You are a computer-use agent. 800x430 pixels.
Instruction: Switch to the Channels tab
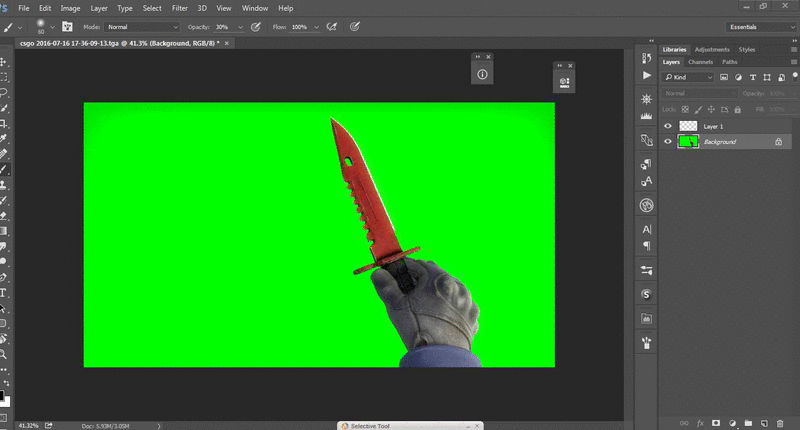click(x=700, y=62)
